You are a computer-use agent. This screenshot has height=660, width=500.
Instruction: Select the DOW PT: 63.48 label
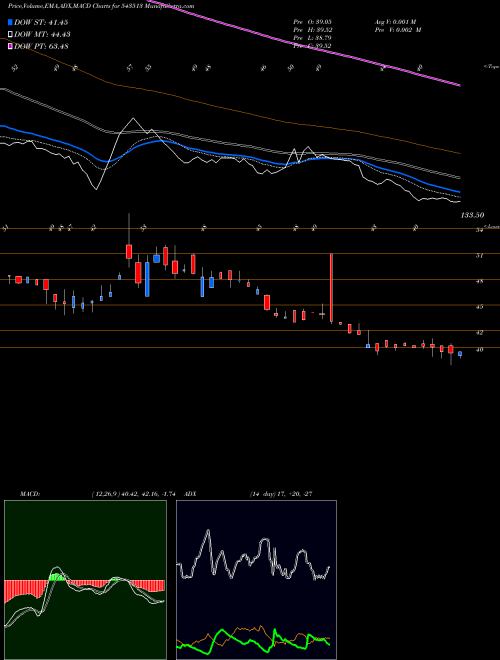pos(41,46)
